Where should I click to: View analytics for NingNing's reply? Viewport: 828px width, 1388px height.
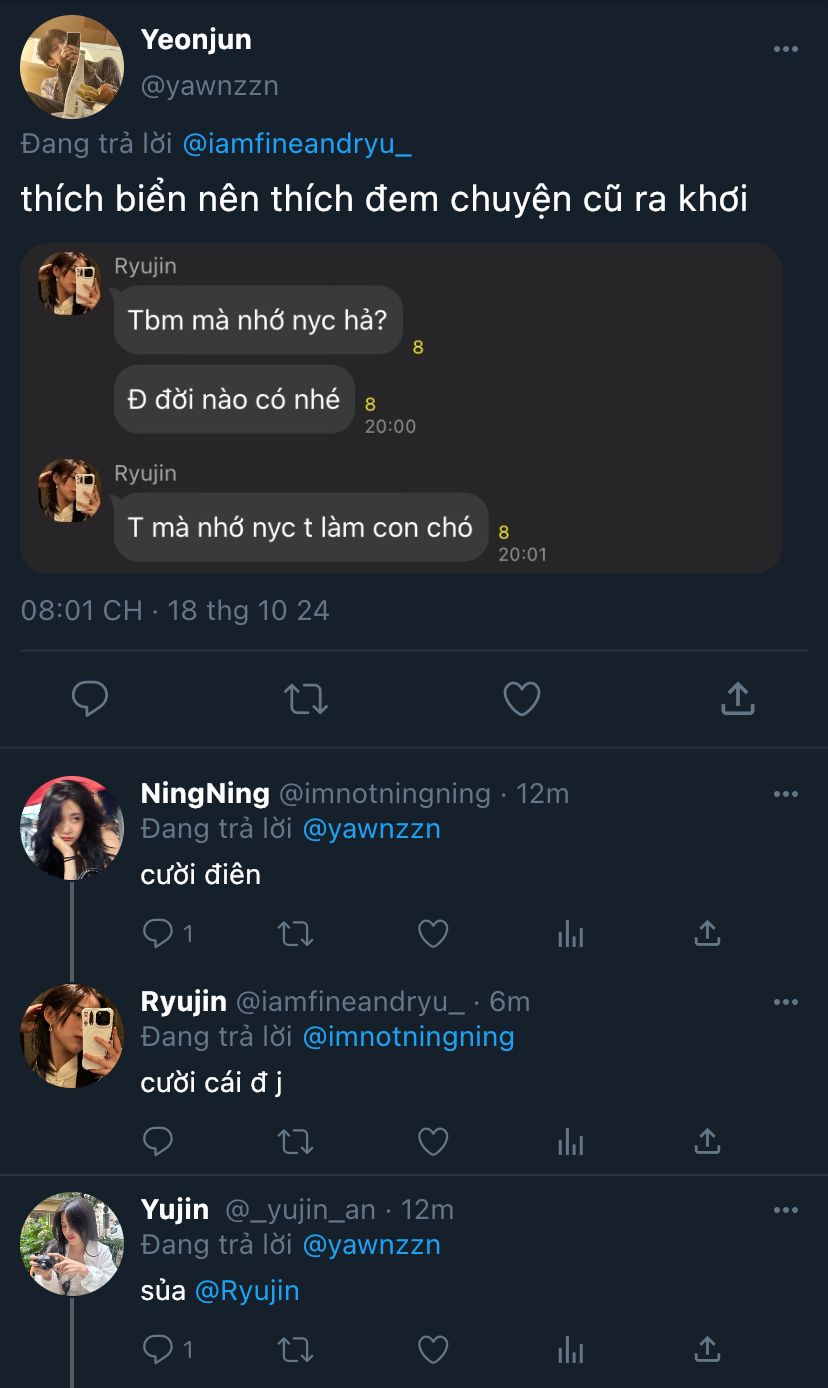click(570, 934)
